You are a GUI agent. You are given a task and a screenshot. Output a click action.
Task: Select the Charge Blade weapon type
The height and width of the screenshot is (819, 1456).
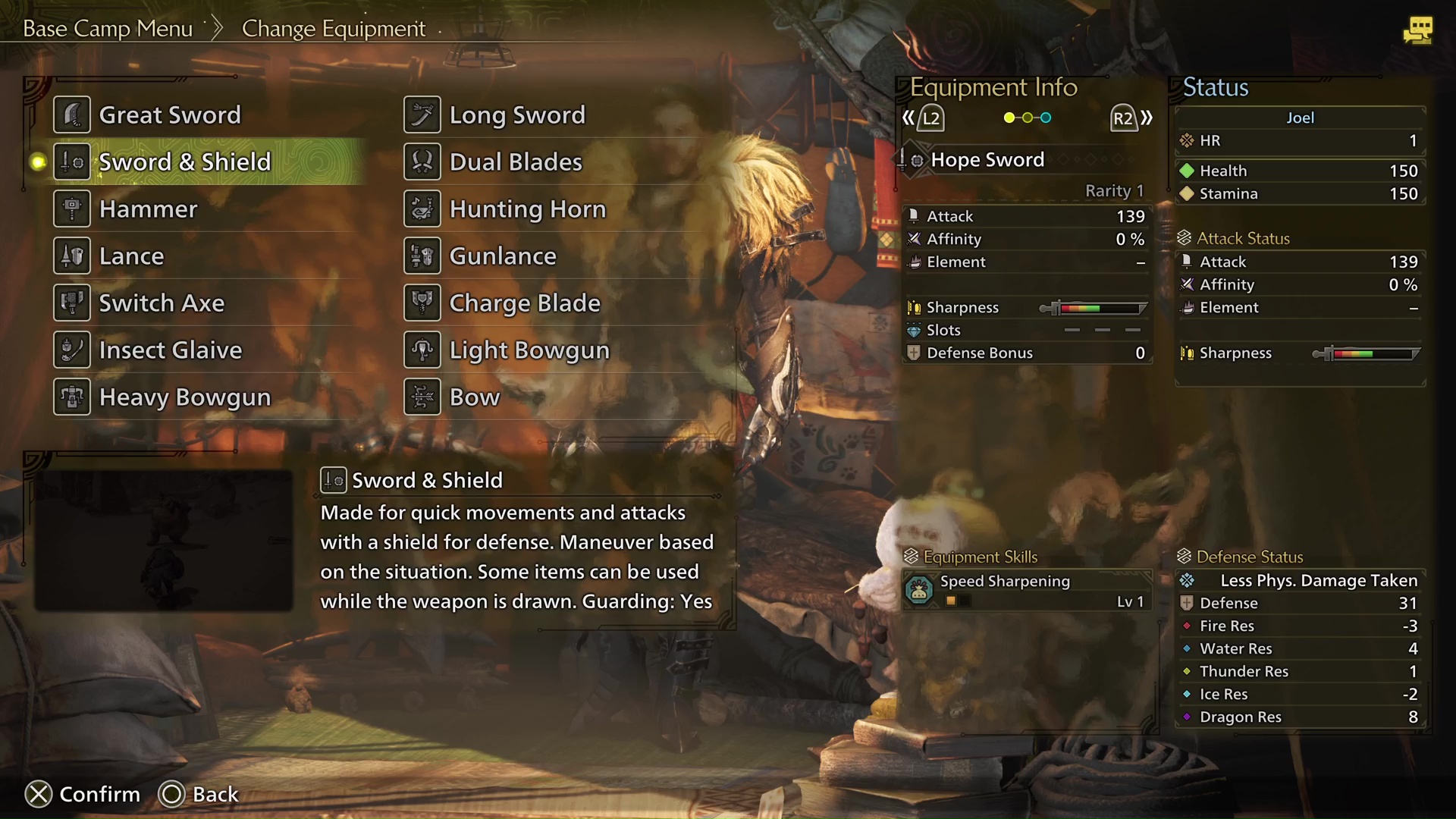coord(524,302)
